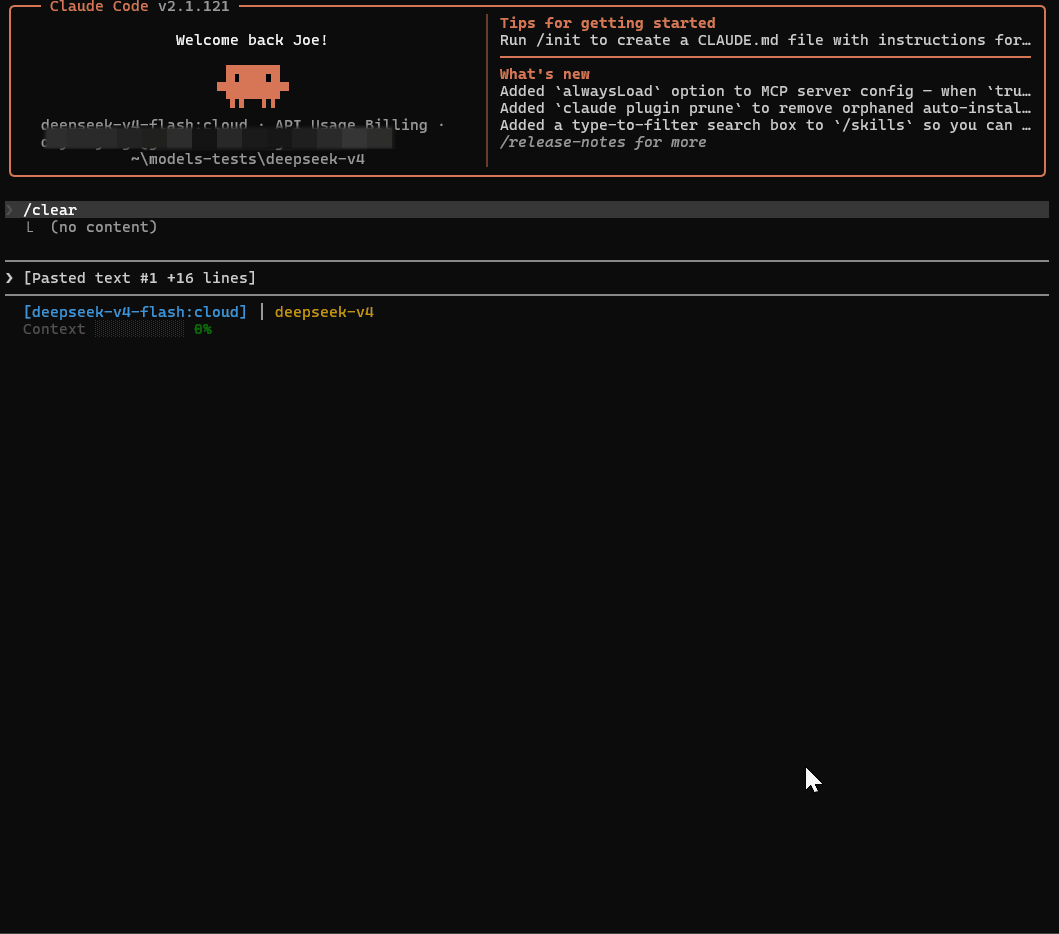Click the [Pasted text #1 +16 lines] placeholder

(x=139, y=278)
